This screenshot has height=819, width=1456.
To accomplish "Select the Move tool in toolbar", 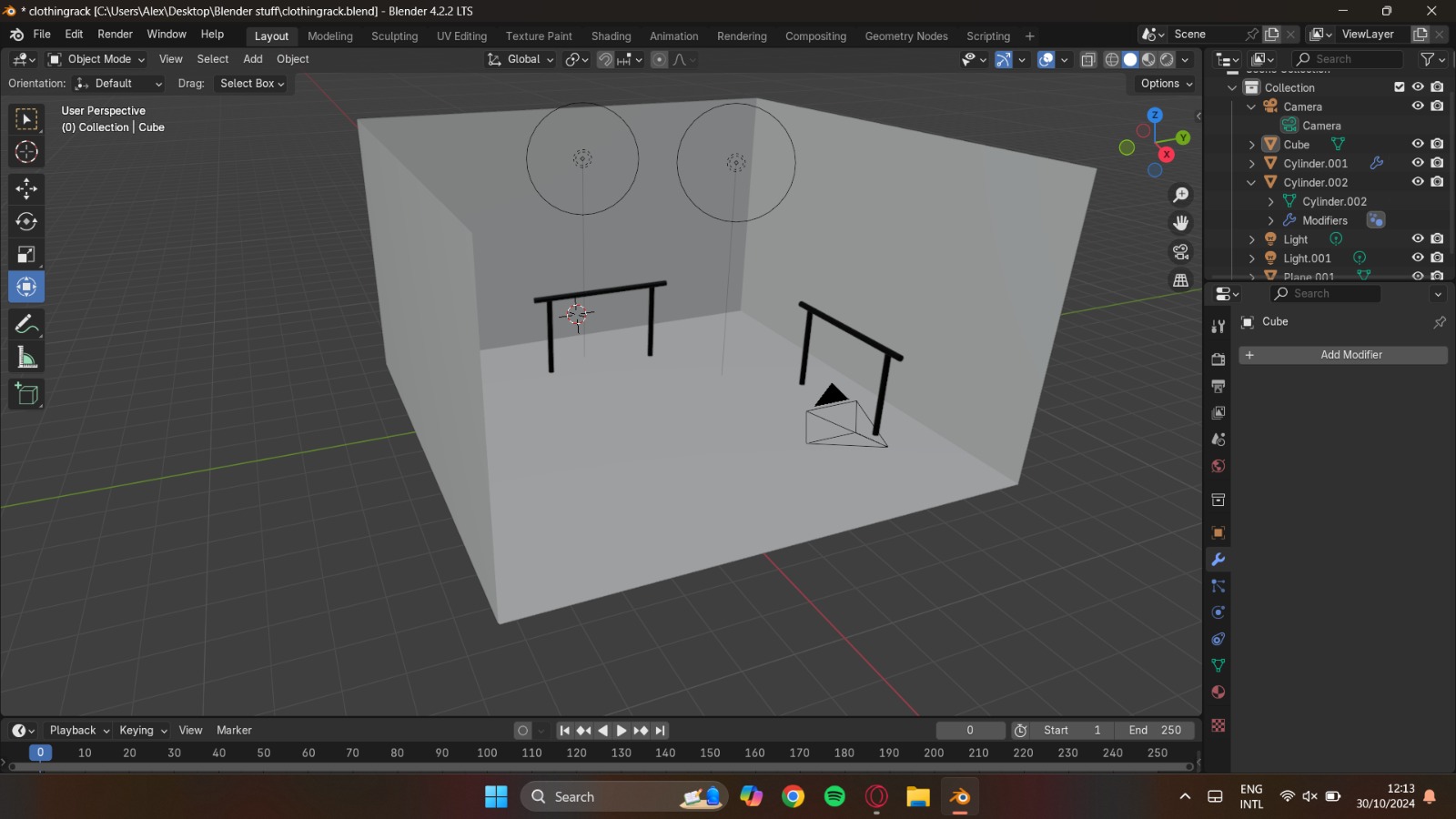I will coord(26,188).
